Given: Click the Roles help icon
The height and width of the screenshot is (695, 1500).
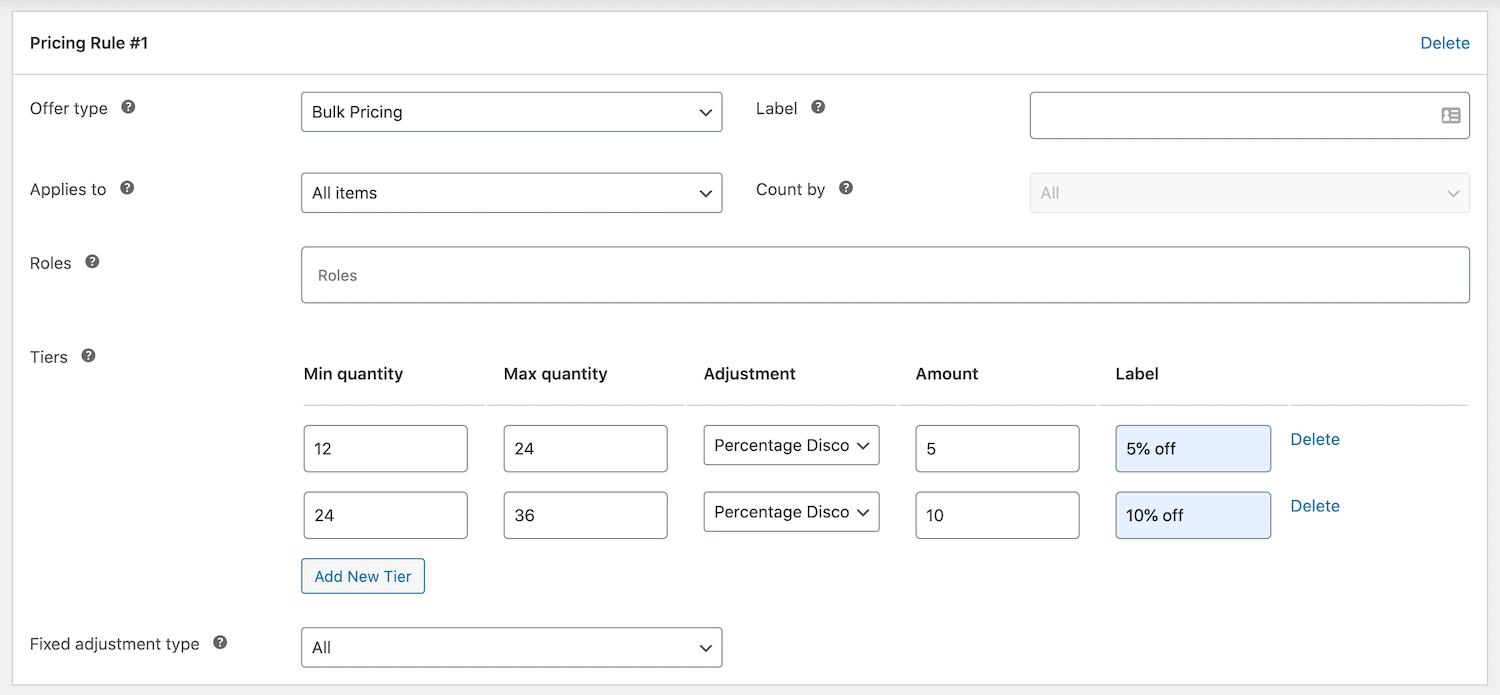Looking at the screenshot, I should click(x=91, y=261).
